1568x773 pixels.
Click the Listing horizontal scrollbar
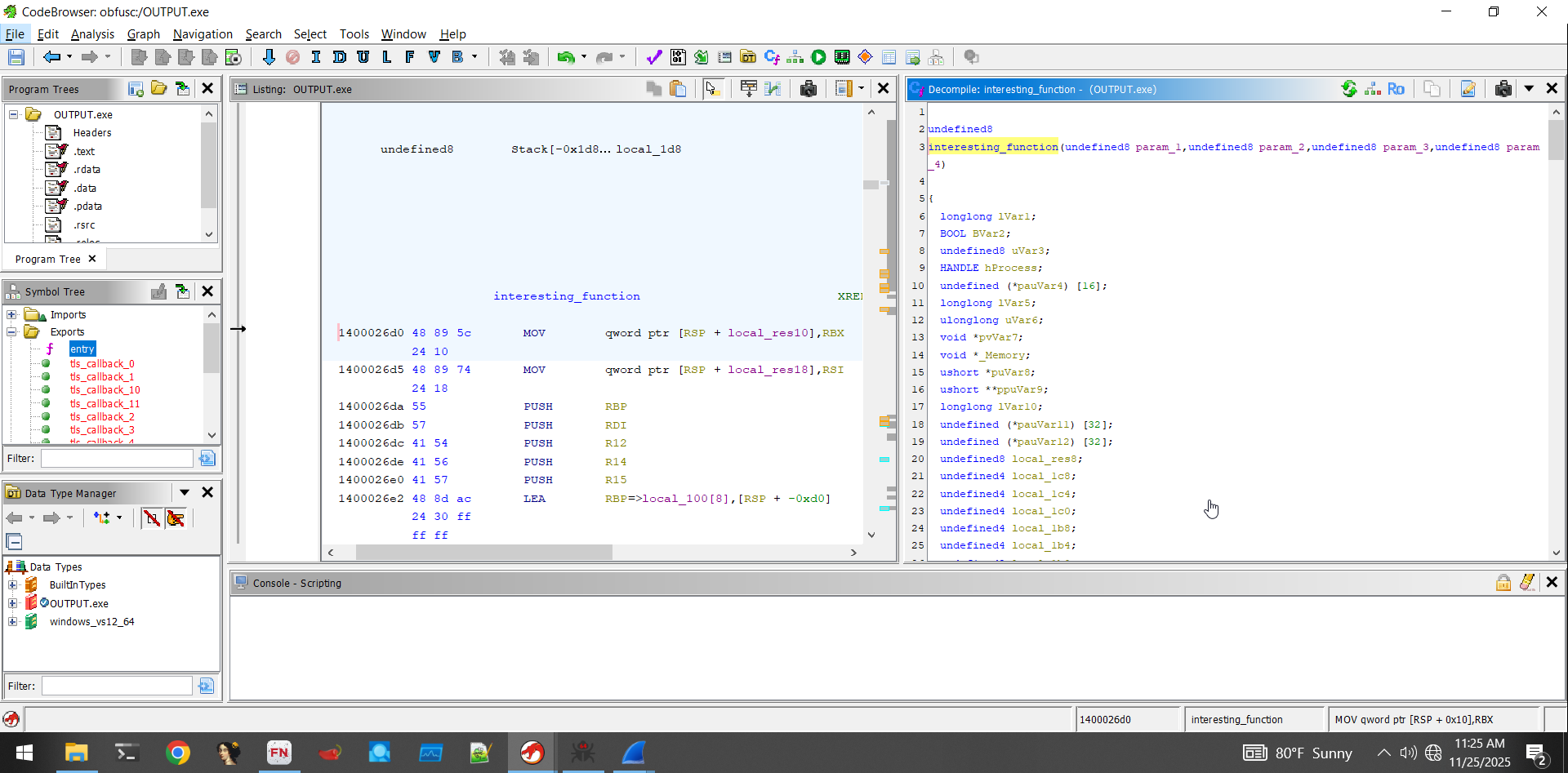click(483, 553)
